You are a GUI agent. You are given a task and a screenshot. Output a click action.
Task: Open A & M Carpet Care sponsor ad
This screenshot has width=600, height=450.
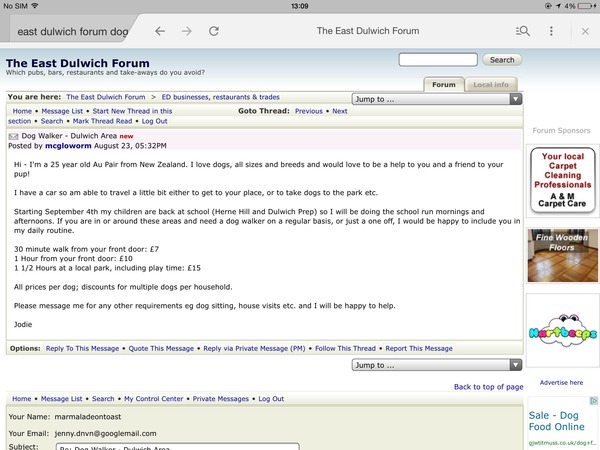[562, 180]
